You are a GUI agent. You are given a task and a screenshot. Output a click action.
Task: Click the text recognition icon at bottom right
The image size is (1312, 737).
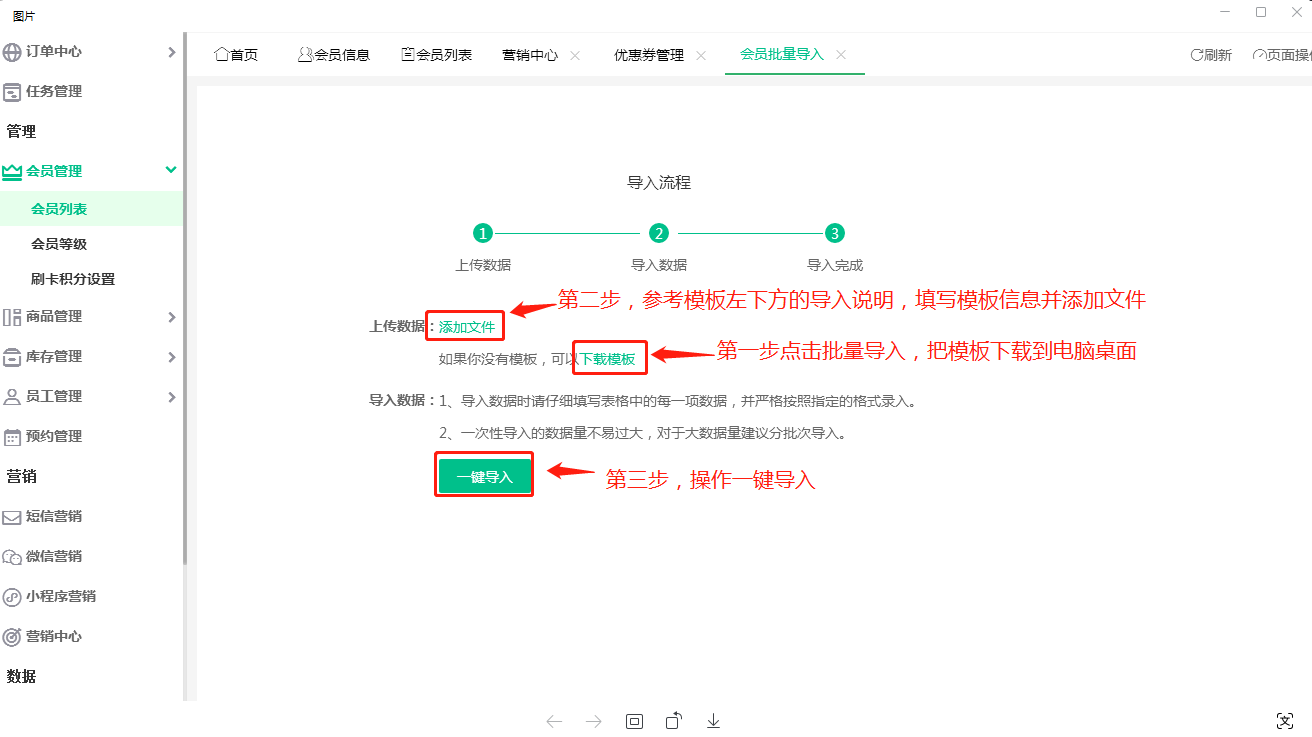pos(1285,721)
